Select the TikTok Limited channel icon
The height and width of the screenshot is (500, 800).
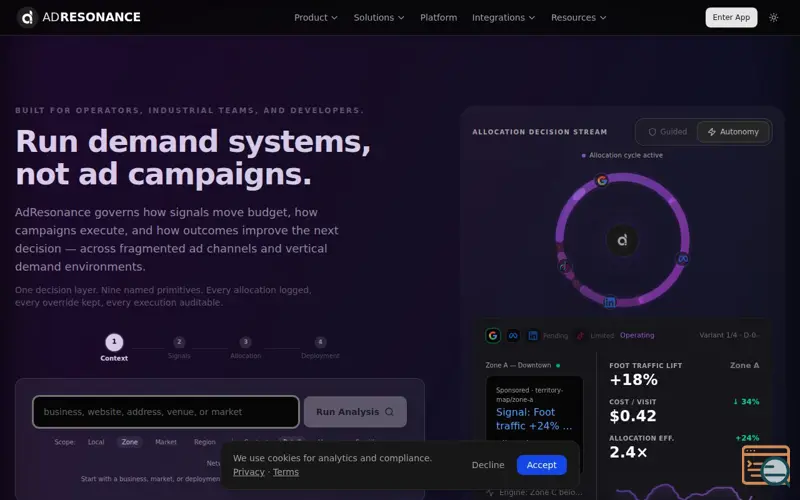tap(580, 335)
